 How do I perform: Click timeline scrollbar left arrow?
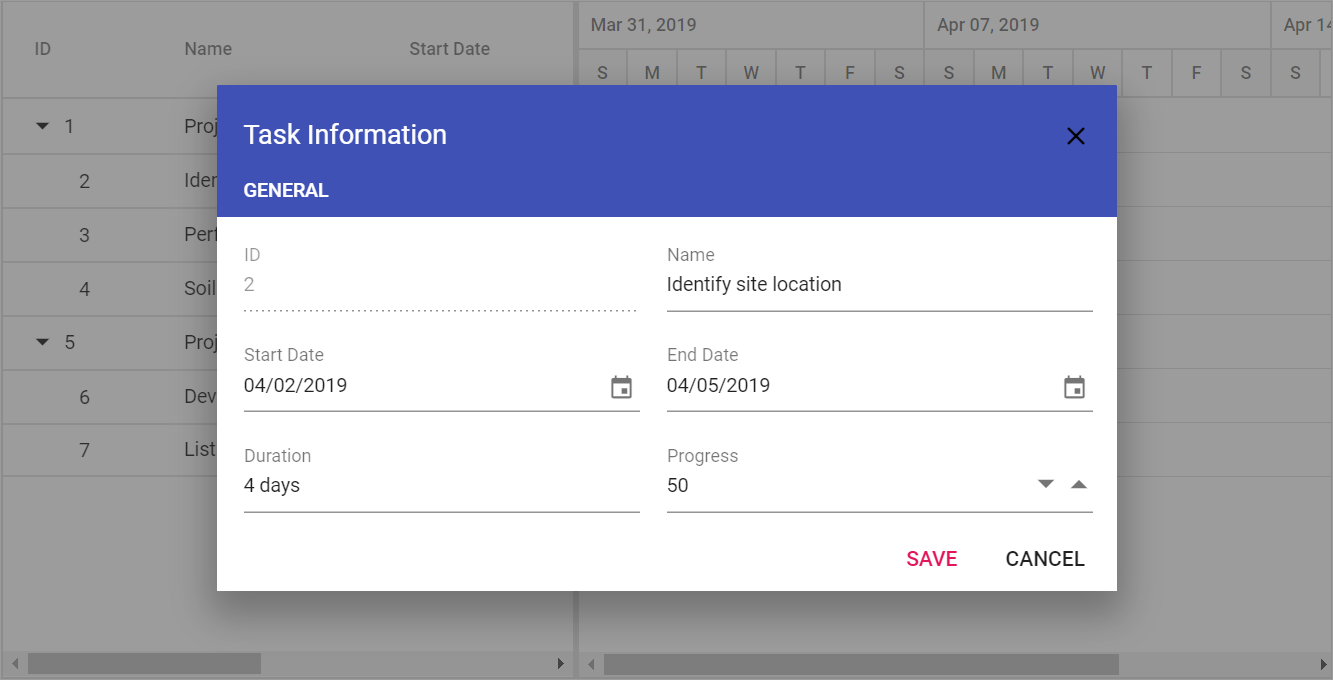coord(591,664)
